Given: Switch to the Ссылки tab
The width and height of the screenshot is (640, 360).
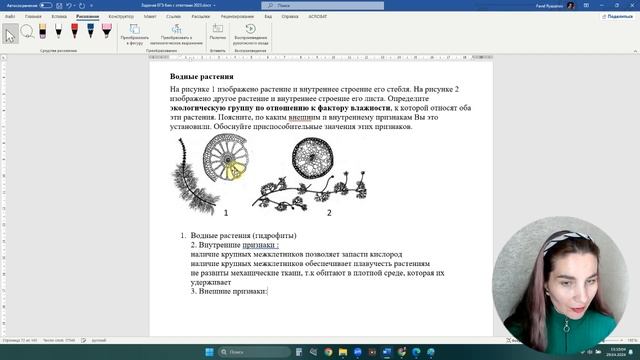Looking at the screenshot, I should click(173, 17).
